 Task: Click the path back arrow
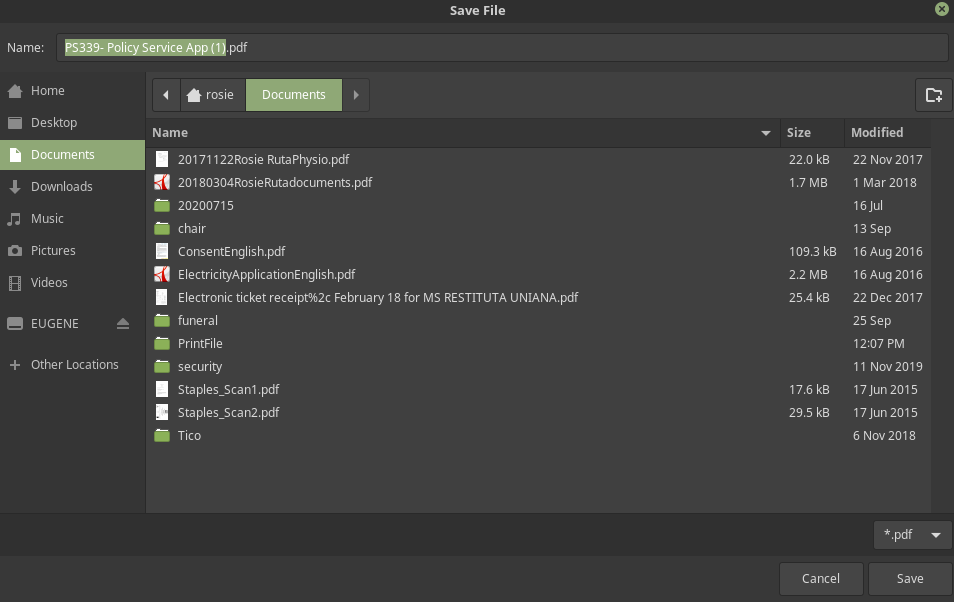coord(166,95)
